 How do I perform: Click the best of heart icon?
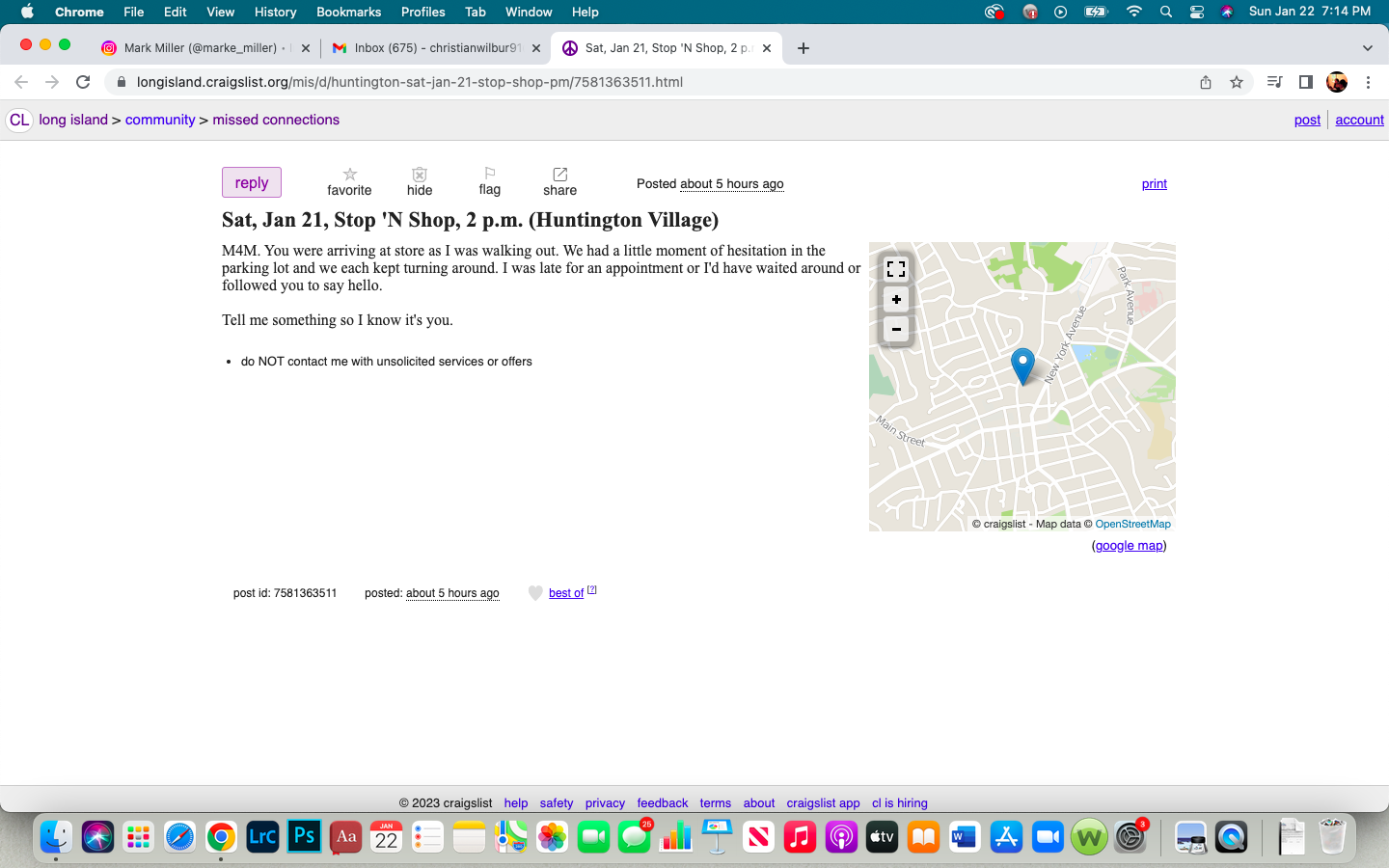click(535, 593)
